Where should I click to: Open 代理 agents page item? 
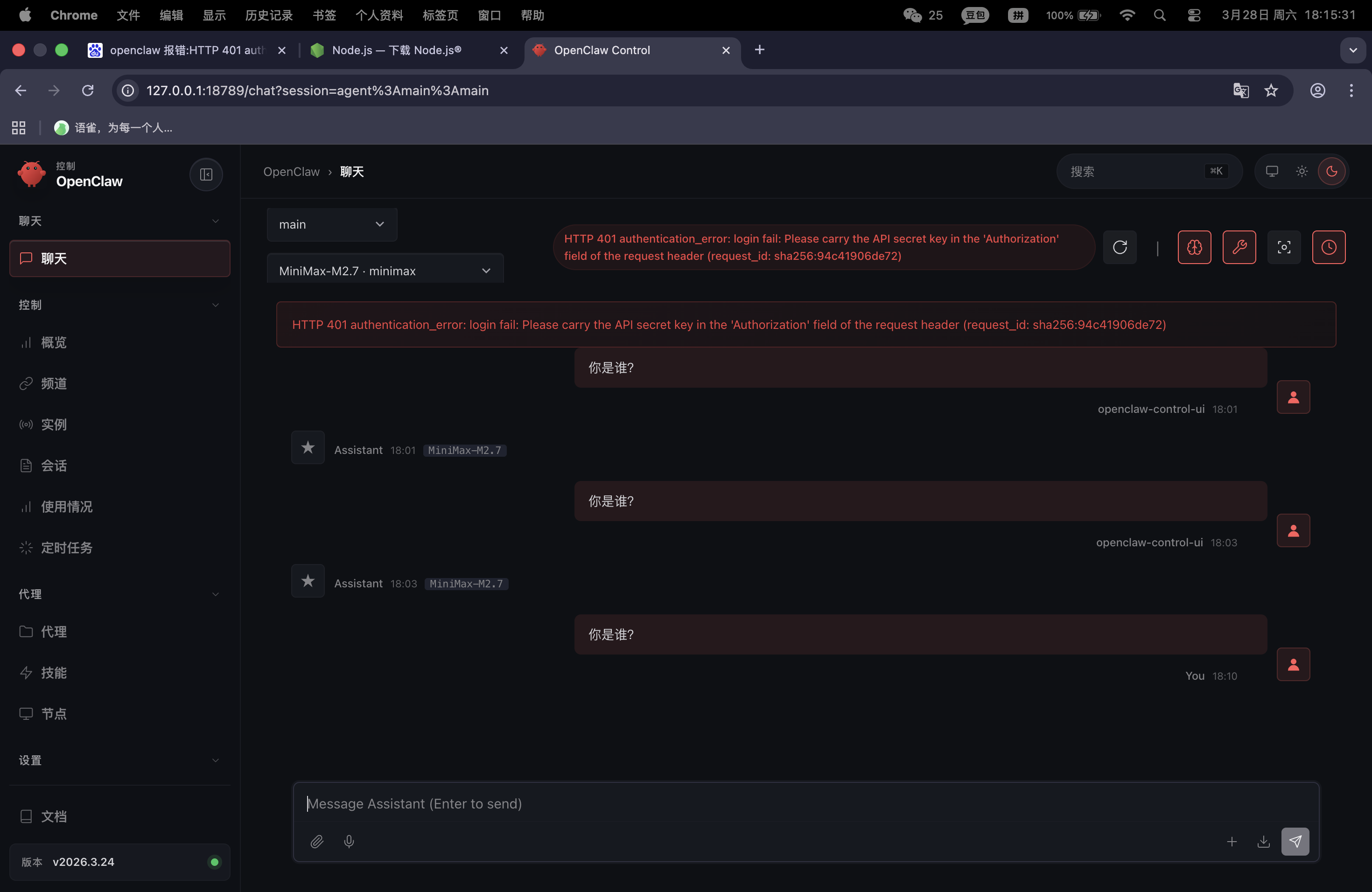tap(119, 632)
